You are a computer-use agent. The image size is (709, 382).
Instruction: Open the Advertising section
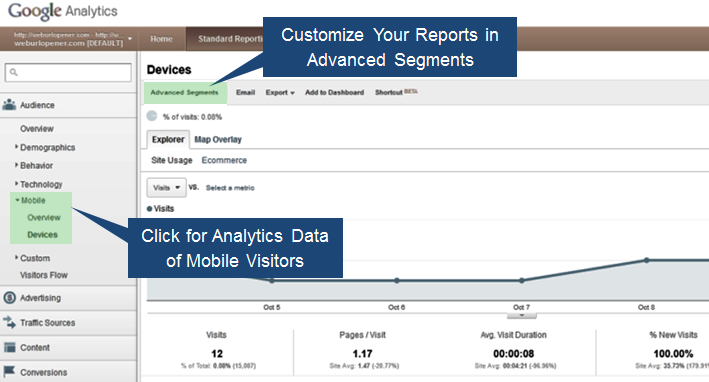[68, 298]
